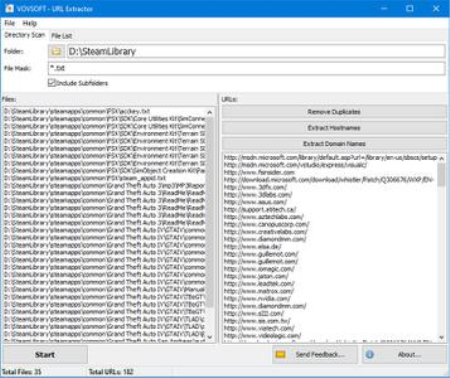
Task: Select the http://www.jaton.com/ URL
Action: click(x=256, y=276)
